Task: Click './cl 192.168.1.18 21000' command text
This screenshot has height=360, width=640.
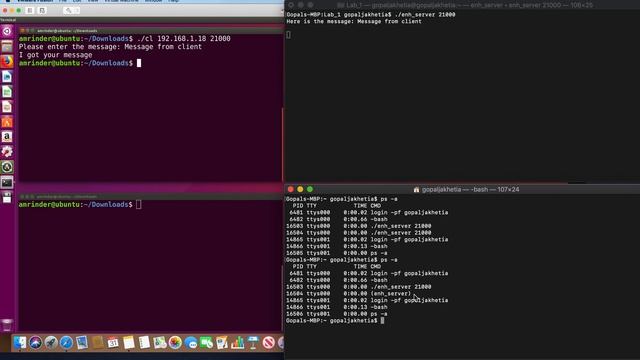Action: click(184, 38)
